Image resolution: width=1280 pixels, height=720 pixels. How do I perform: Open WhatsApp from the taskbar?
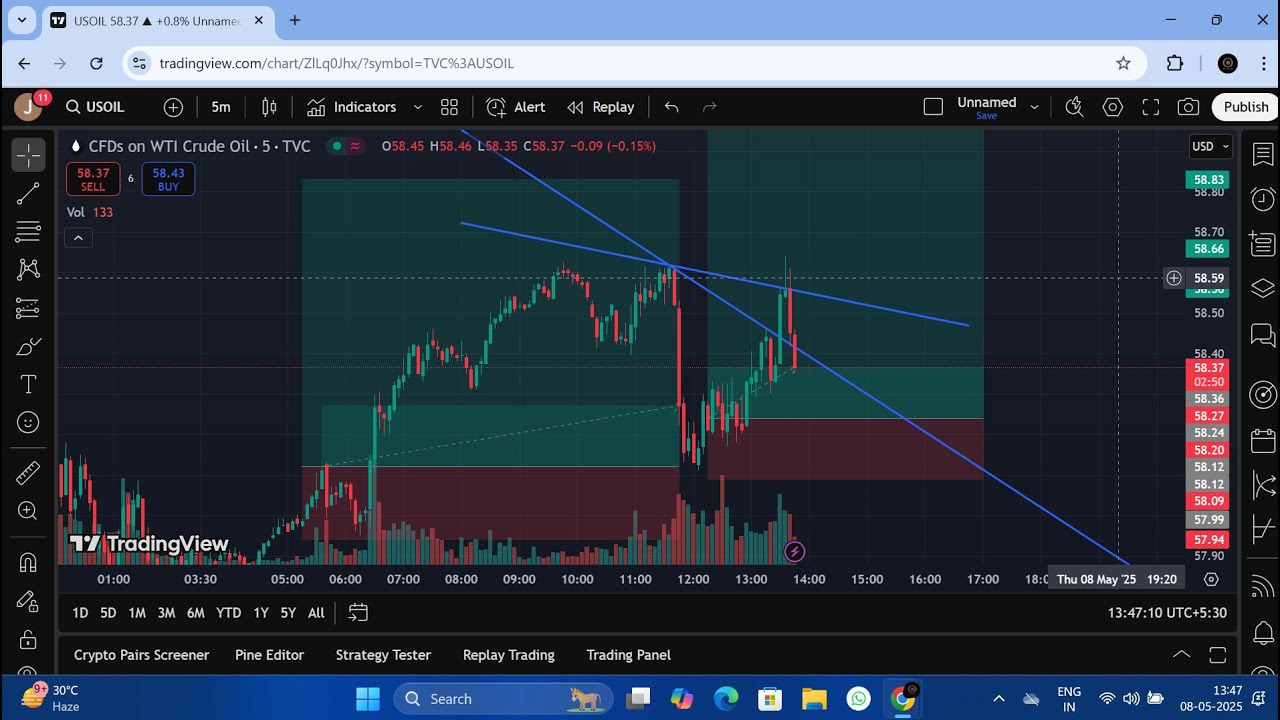pos(858,699)
